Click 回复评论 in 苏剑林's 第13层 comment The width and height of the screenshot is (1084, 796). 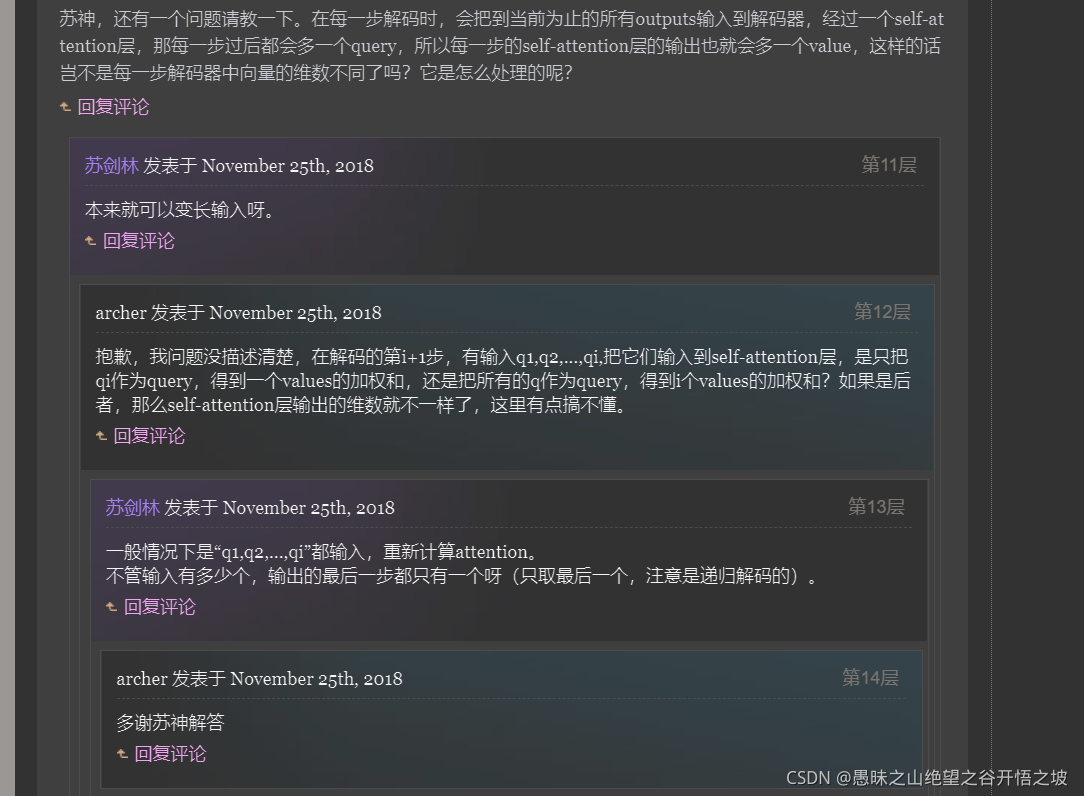point(160,607)
